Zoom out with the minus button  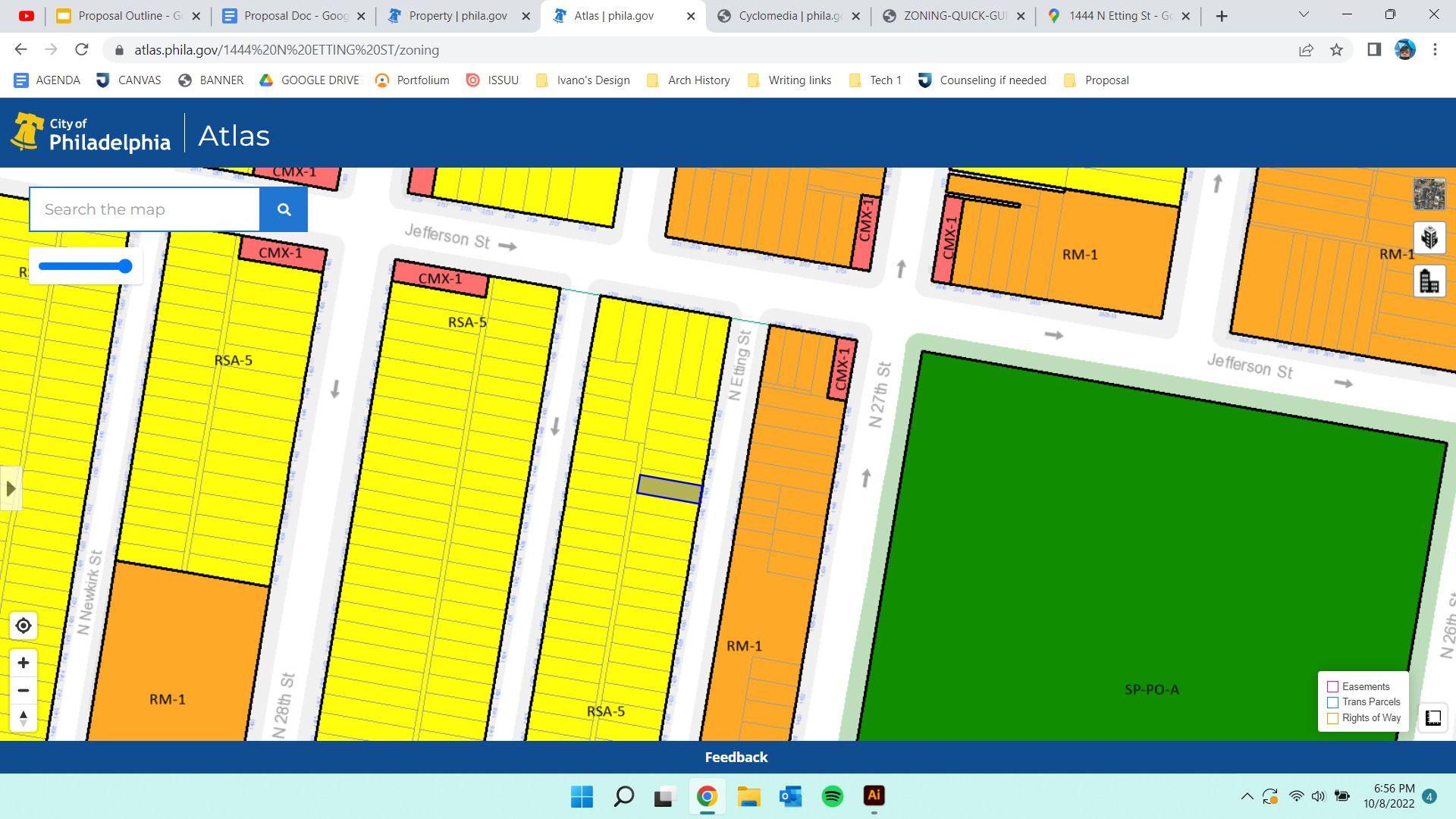[23, 690]
